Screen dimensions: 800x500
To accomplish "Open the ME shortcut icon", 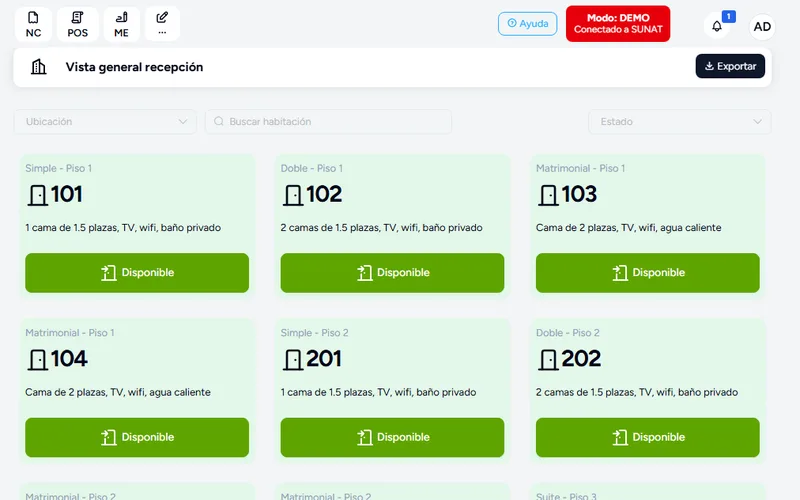I will click(121, 24).
